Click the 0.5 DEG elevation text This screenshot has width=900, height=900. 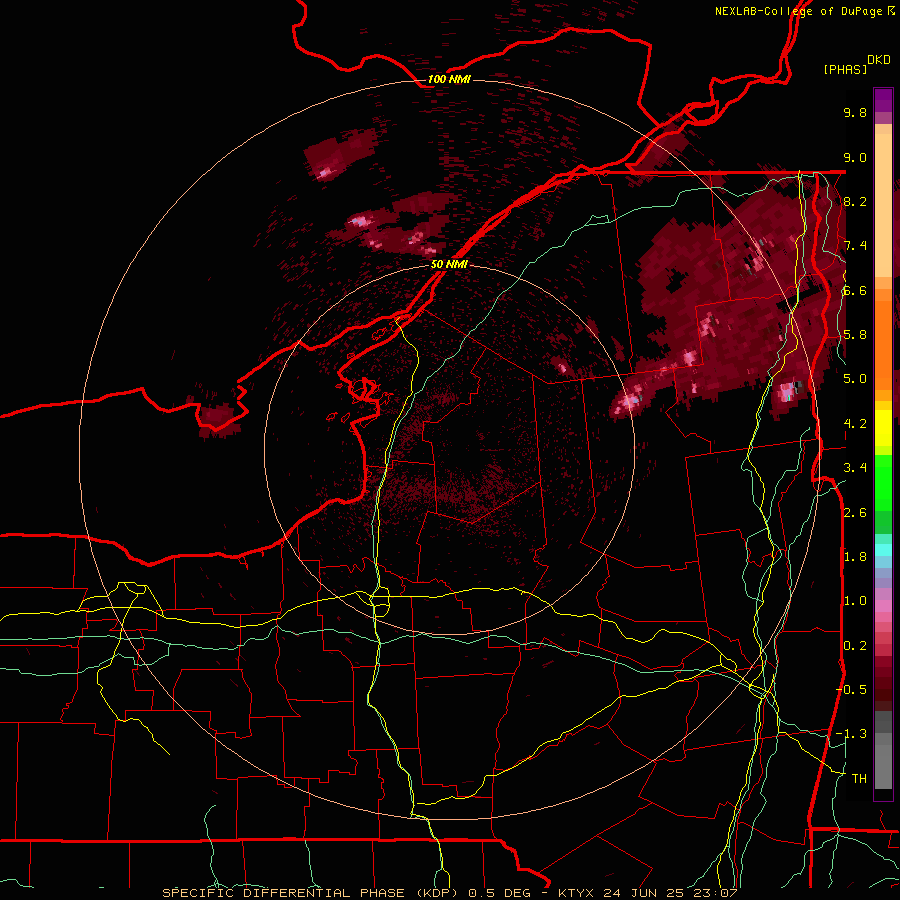coord(499,893)
